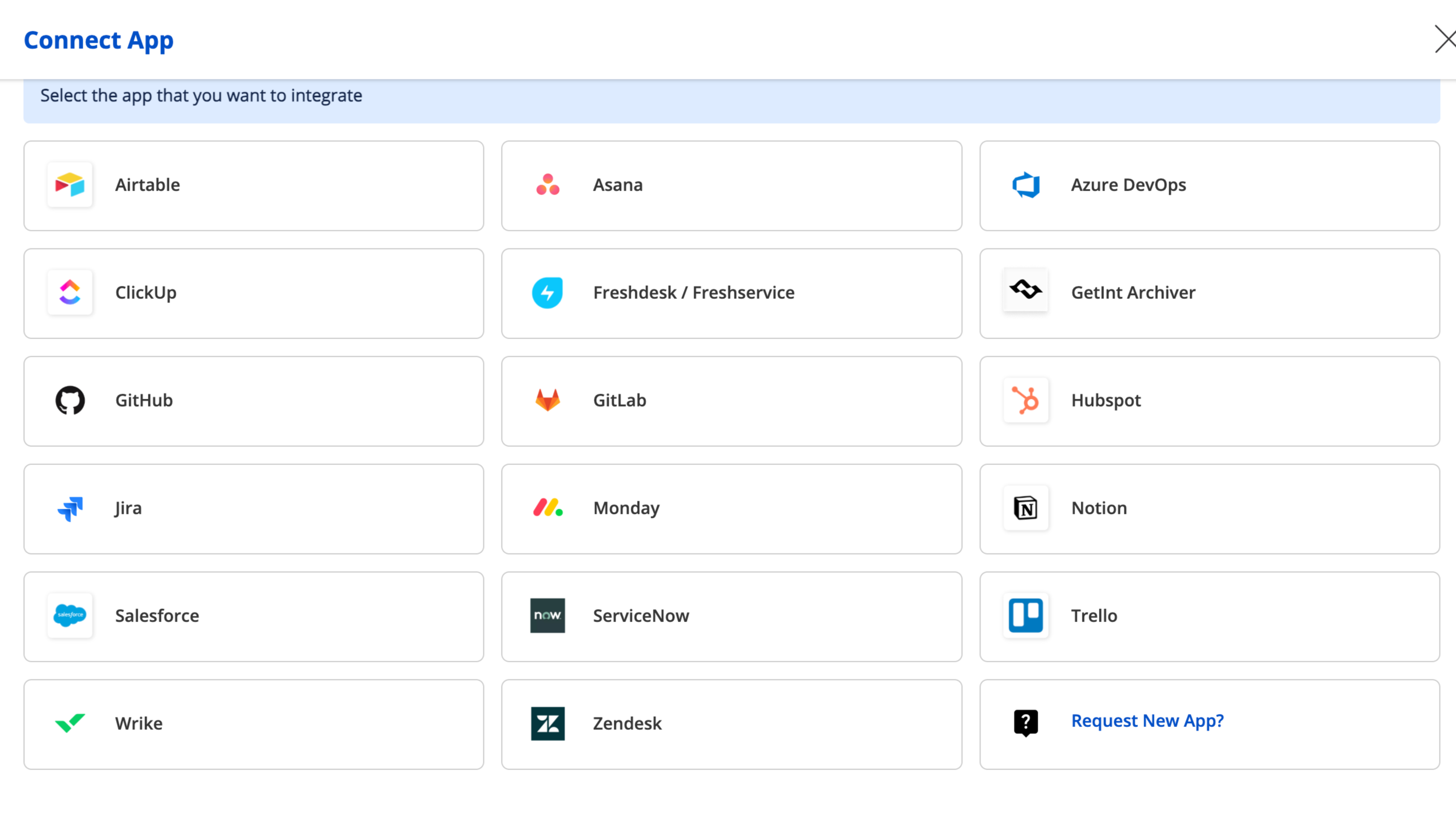Viewport: 1456px width, 829px height.
Task: Click the Azure DevOps logo
Action: pyautogui.click(x=1025, y=184)
